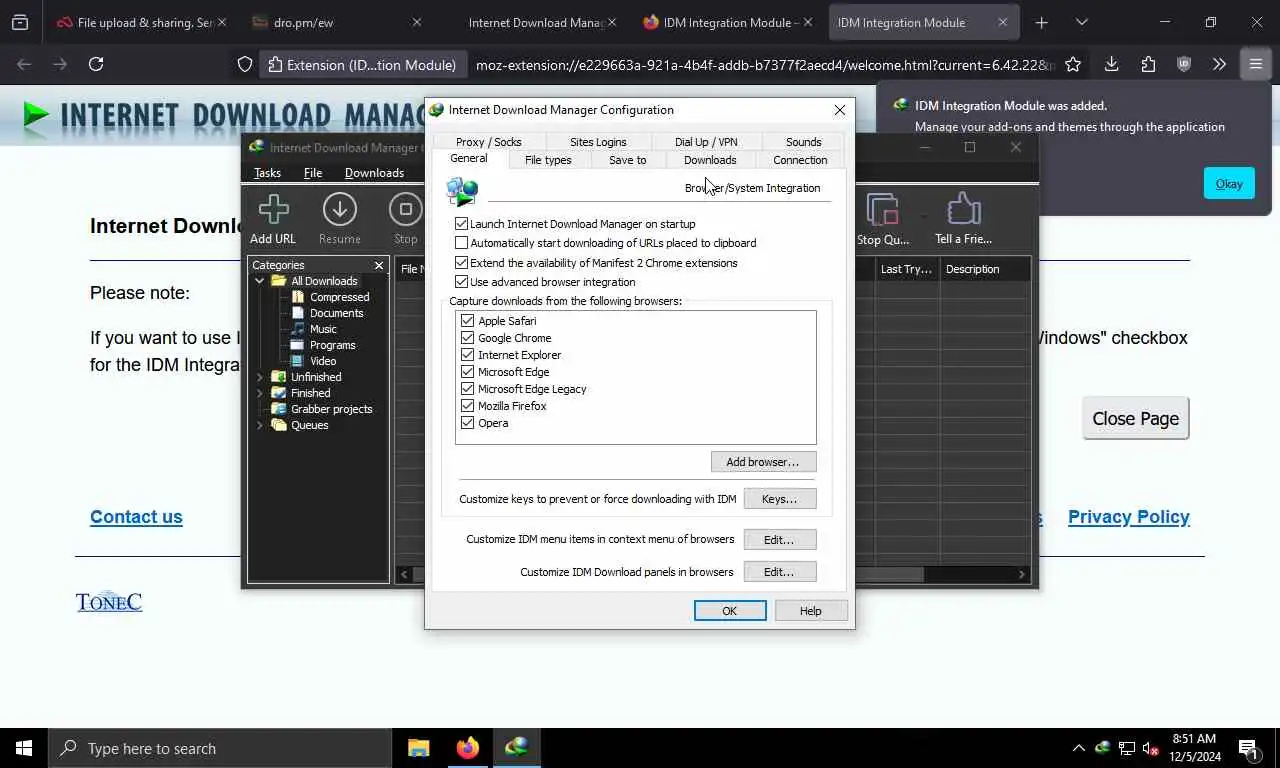The width and height of the screenshot is (1280, 768).
Task: Close the Categories panel with its X
Action: pos(379,265)
